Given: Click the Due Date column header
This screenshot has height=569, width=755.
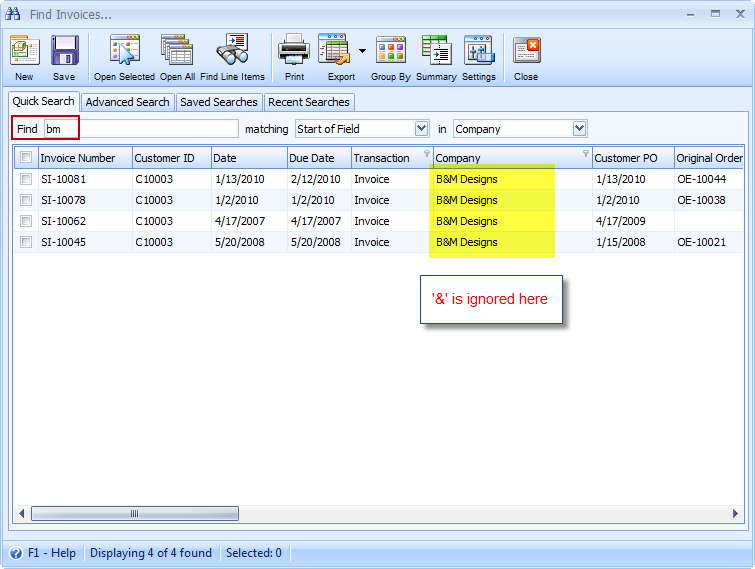Looking at the screenshot, I should 312,158.
